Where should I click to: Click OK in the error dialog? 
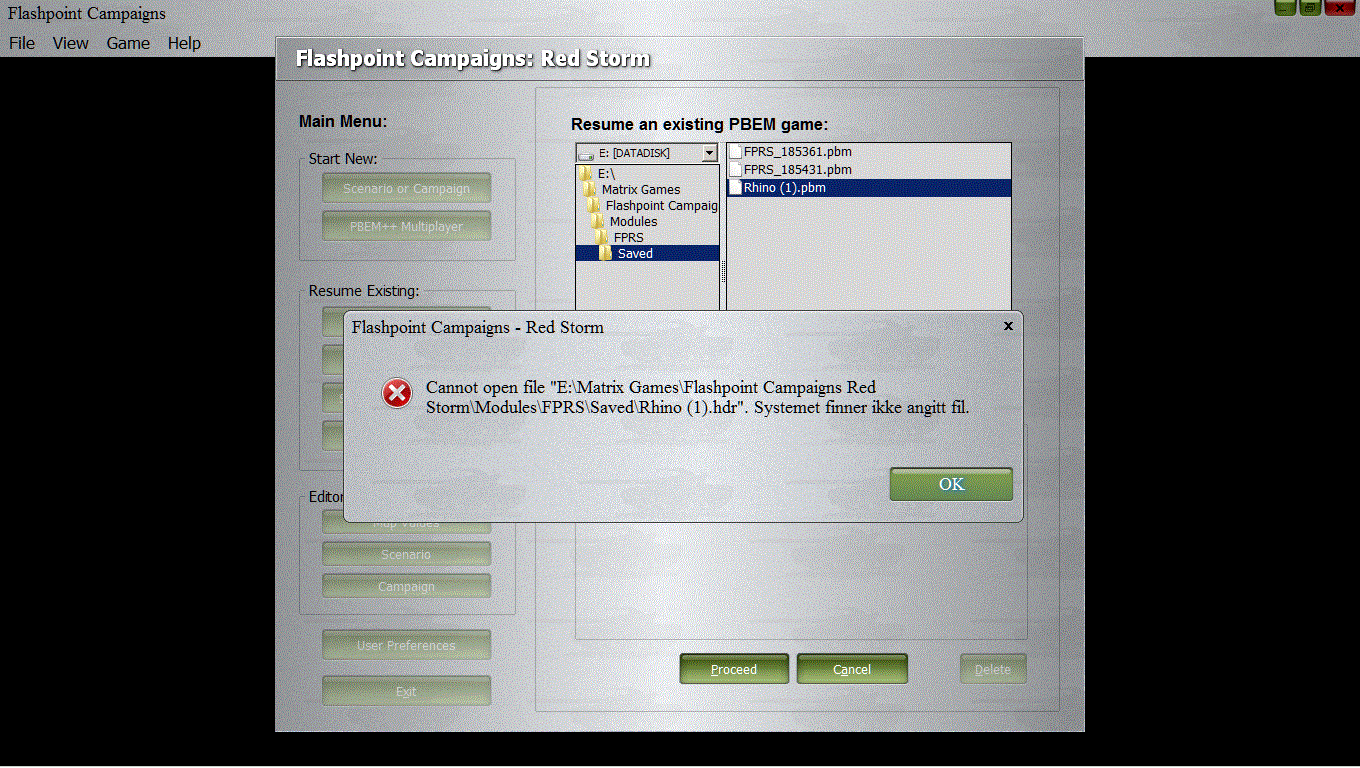(951, 484)
